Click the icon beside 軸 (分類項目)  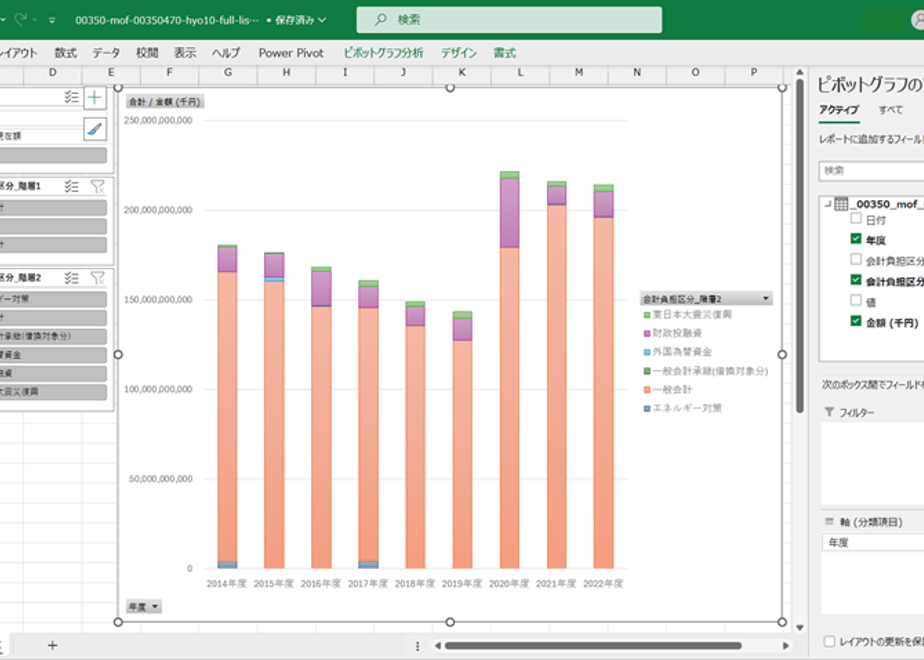coord(829,522)
